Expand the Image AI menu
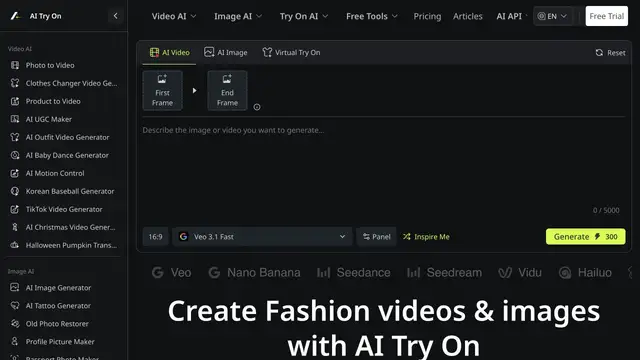The width and height of the screenshot is (640, 360). [x=238, y=16]
